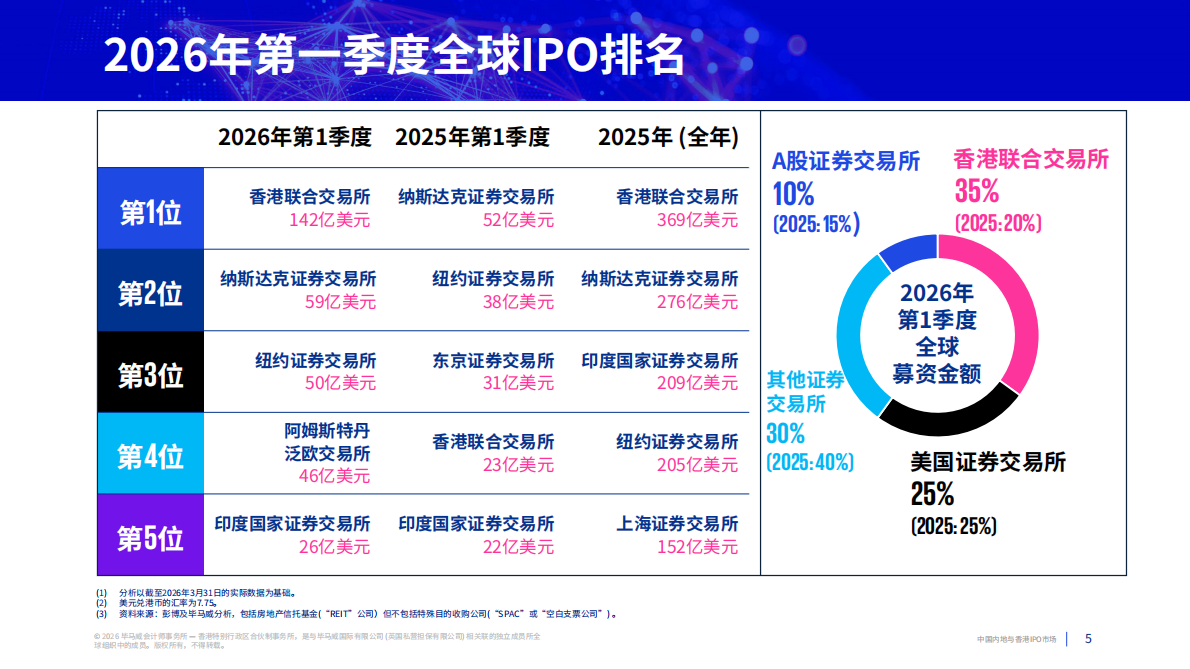Image resolution: width=1190 pixels, height=669 pixels.
Task: Click 上海证券交易所 in the 第5位 row
Action: (677, 523)
